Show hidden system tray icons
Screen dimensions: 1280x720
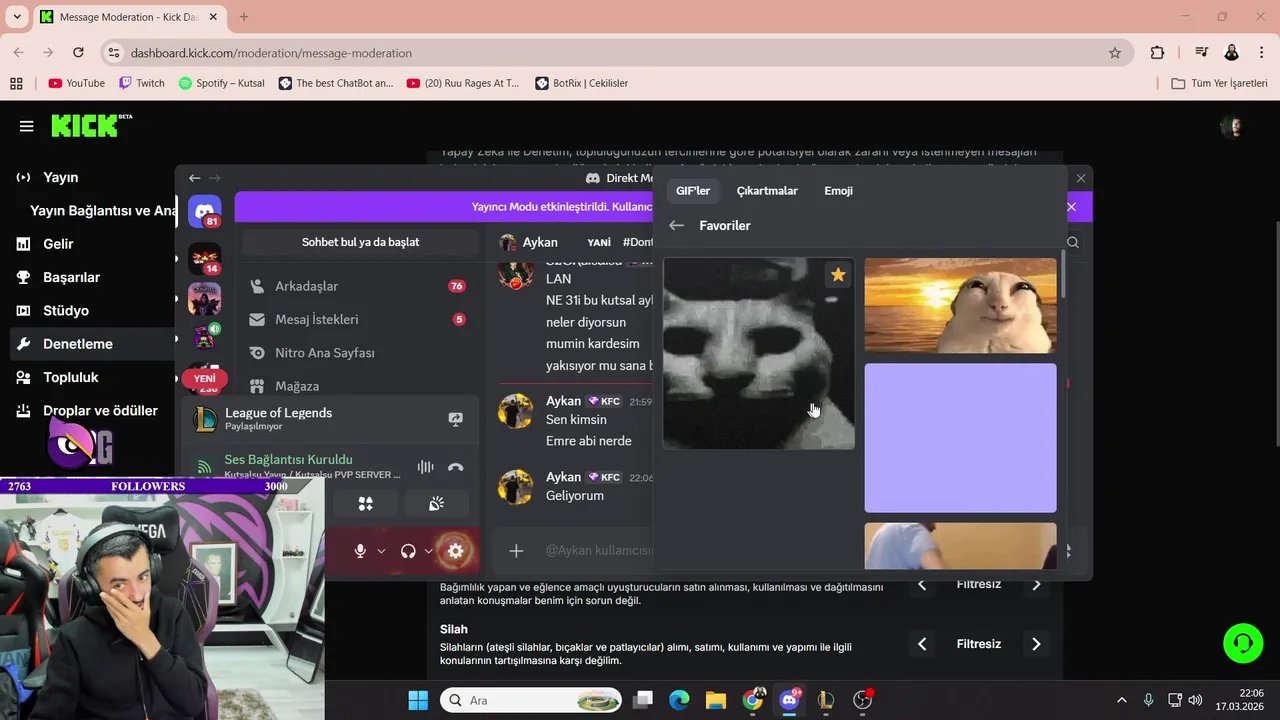pos(1121,700)
